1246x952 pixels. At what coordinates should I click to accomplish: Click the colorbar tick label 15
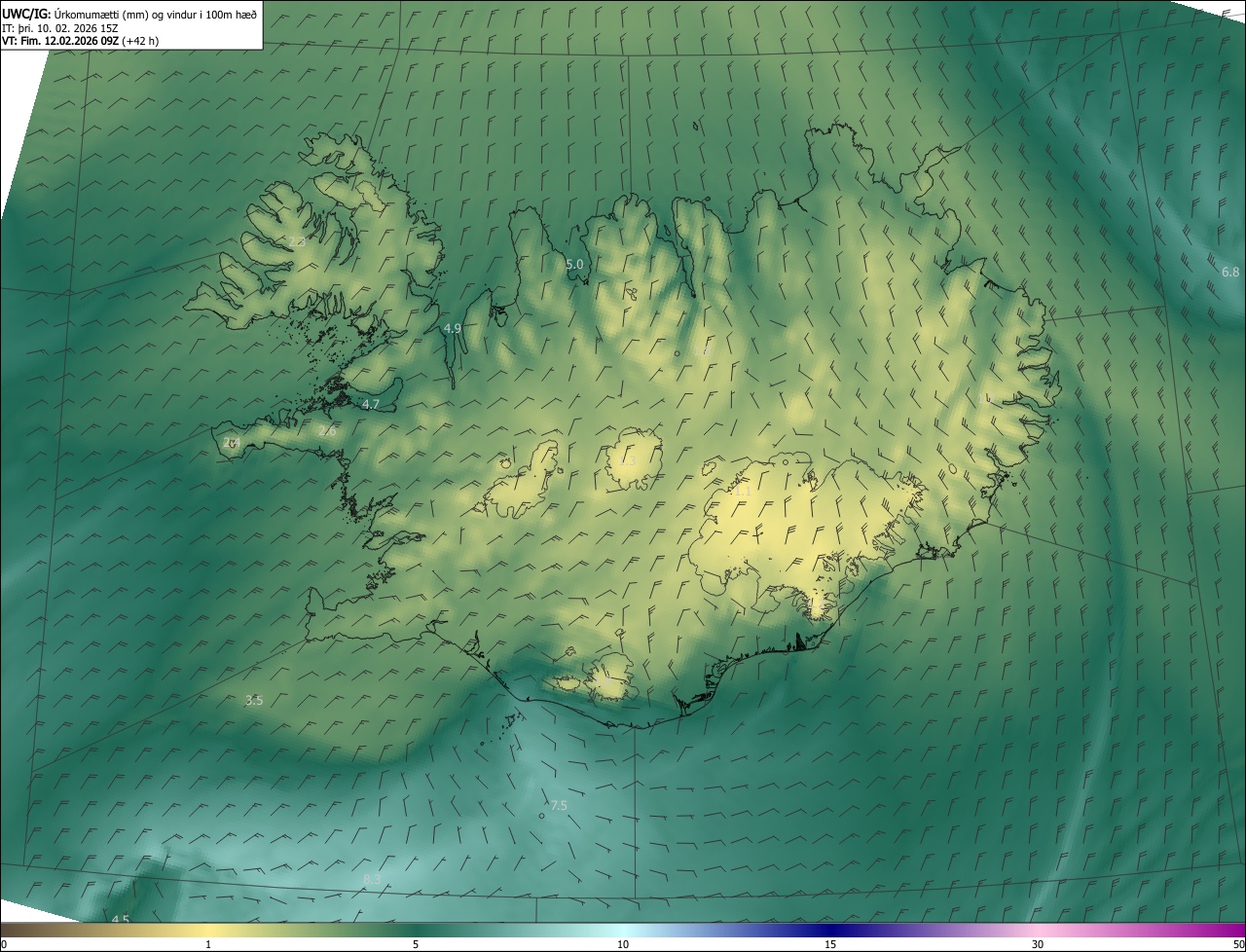[830, 944]
